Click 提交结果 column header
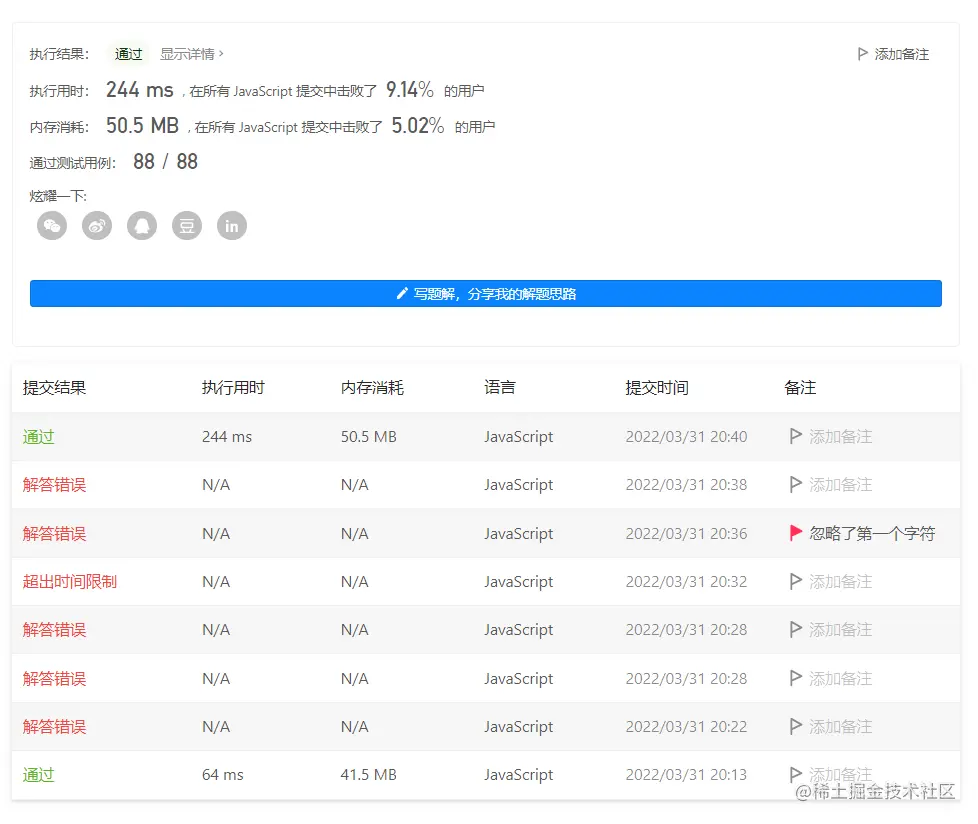 (x=54, y=387)
